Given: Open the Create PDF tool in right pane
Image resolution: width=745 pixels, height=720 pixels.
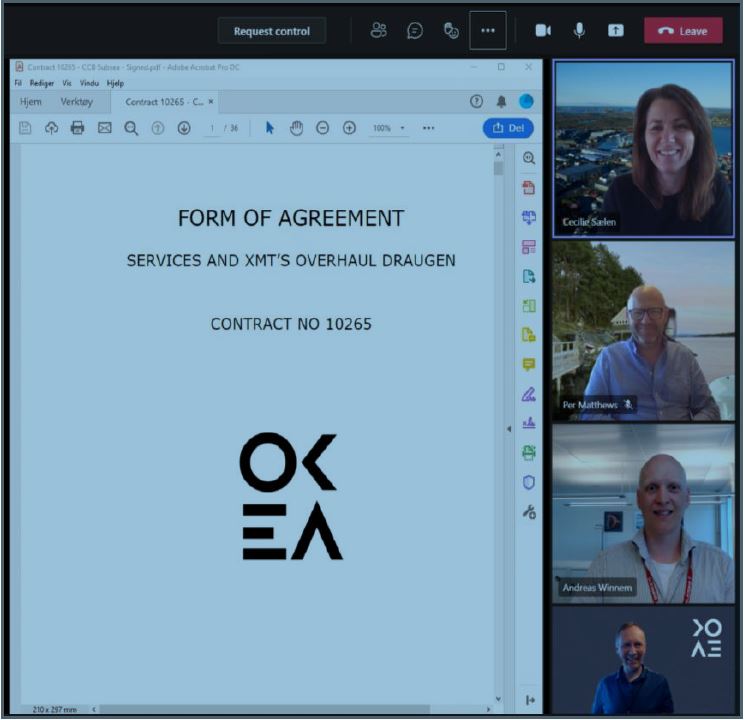Looking at the screenshot, I should pyautogui.click(x=528, y=187).
